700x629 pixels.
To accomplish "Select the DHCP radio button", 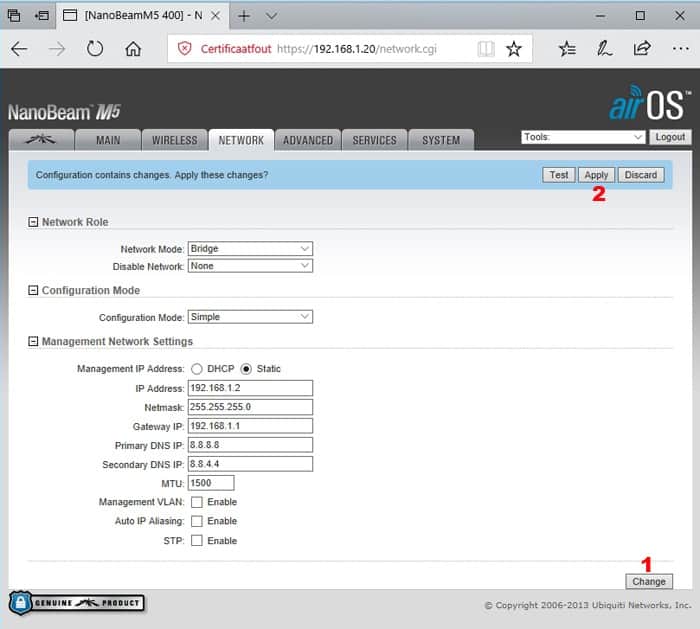I will coord(196,369).
